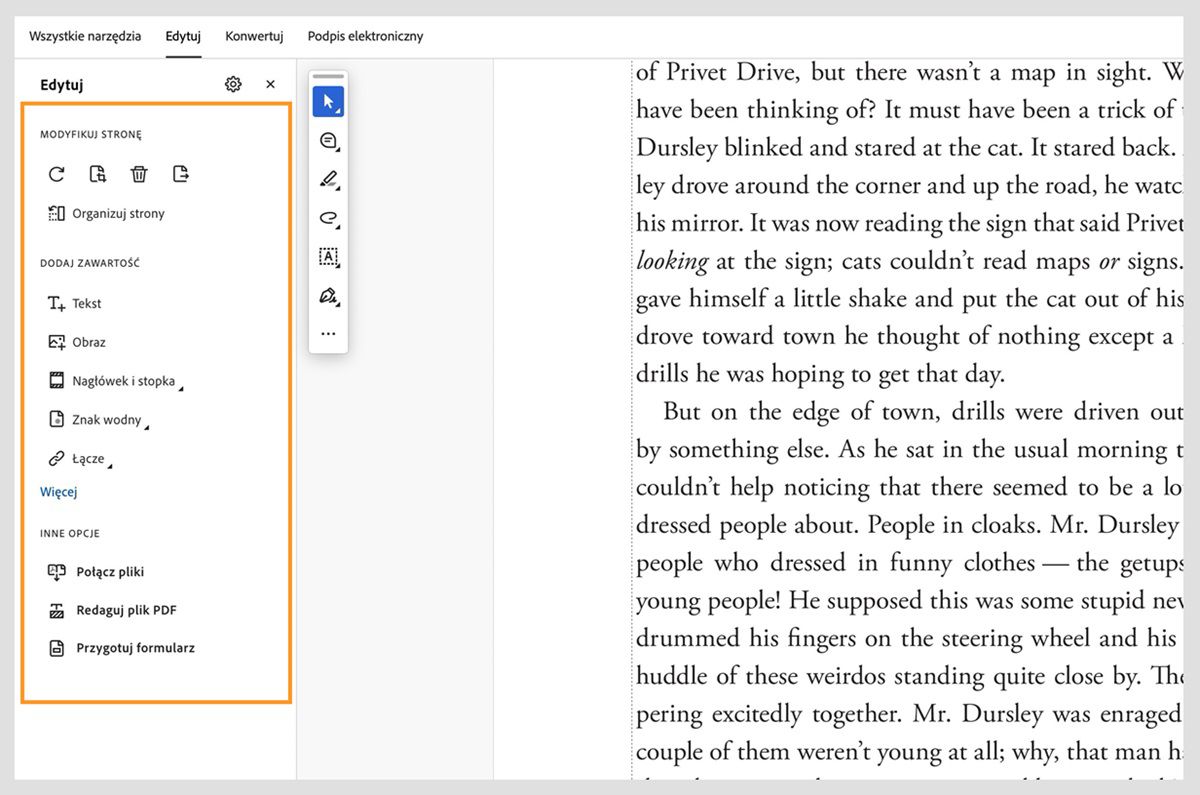Click the insert page icon
1200x795 pixels.
coord(97,174)
